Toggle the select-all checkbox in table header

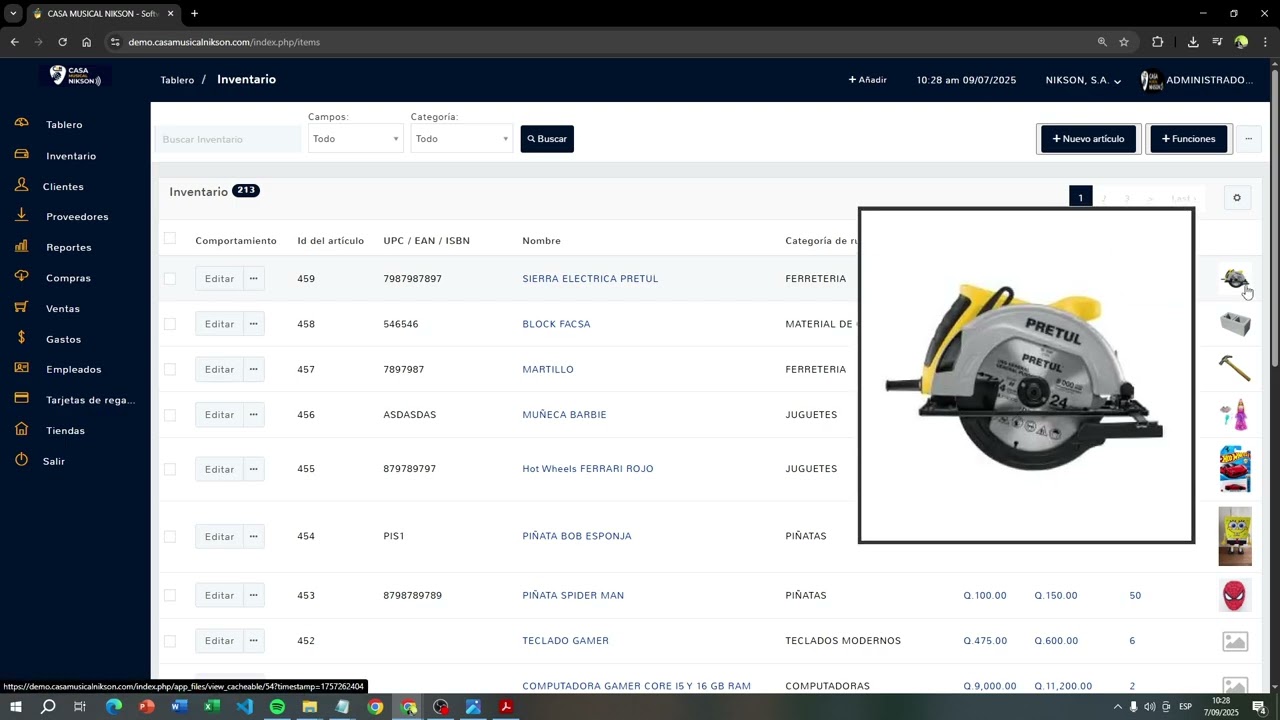click(170, 238)
